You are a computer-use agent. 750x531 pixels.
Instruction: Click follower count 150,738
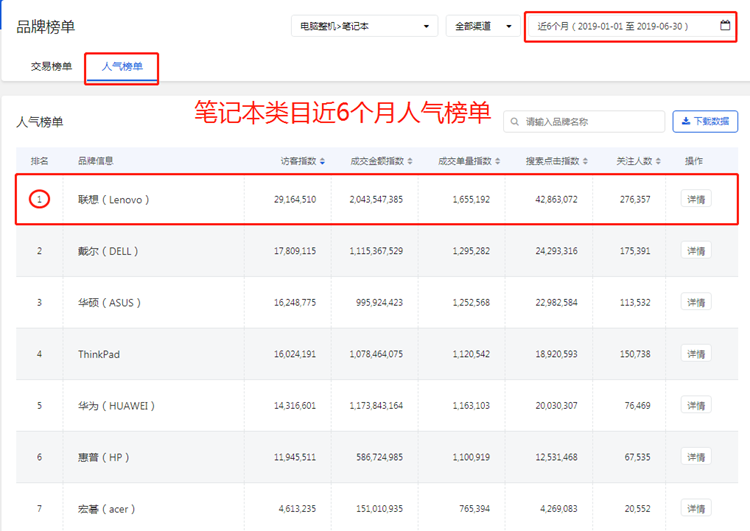(x=635, y=354)
